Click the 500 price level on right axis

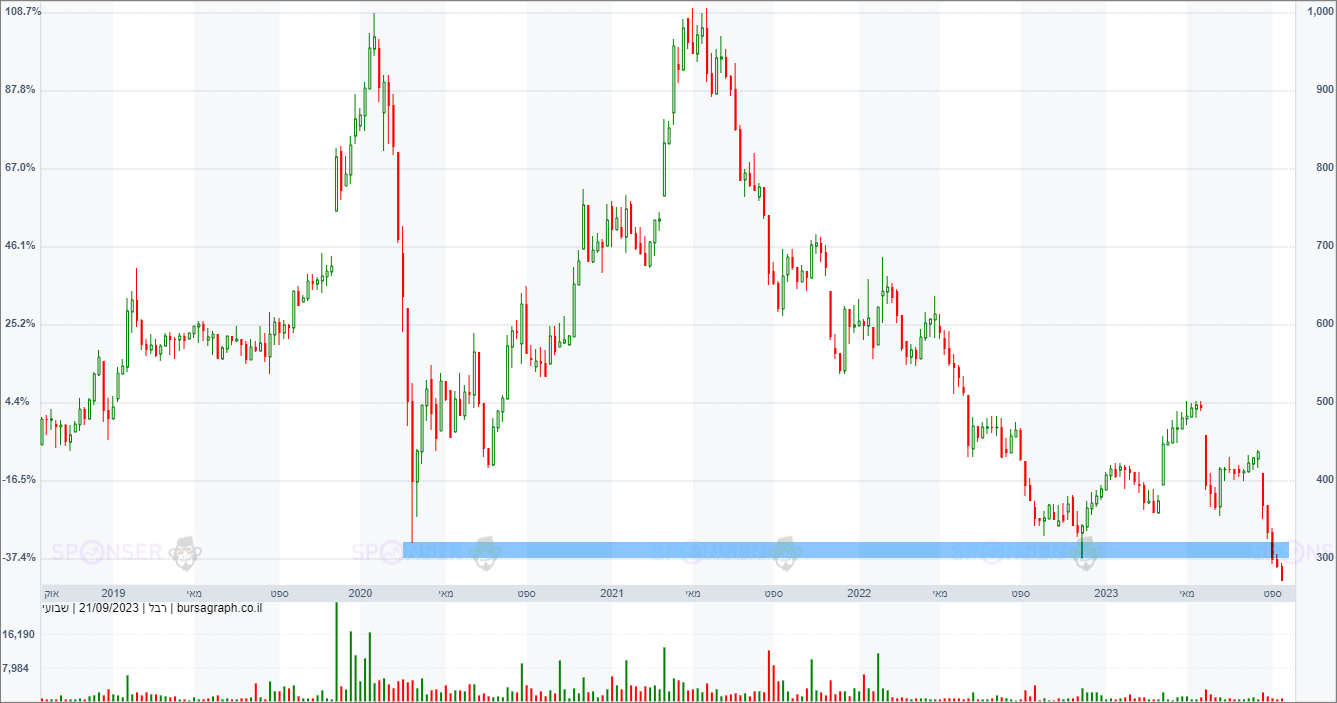pos(1317,402)
